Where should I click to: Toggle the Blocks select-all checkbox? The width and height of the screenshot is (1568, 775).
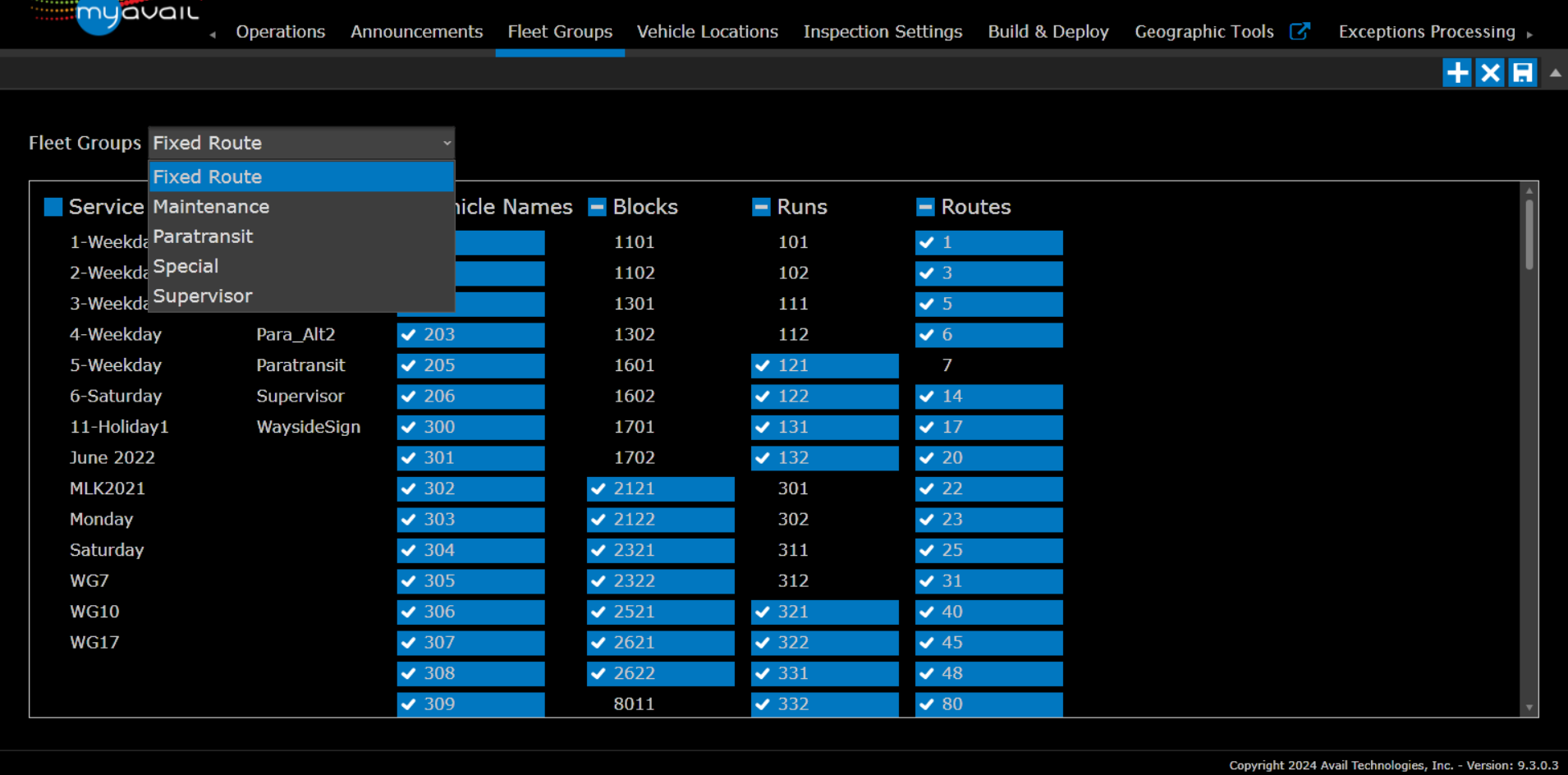(x=597, y=207)
